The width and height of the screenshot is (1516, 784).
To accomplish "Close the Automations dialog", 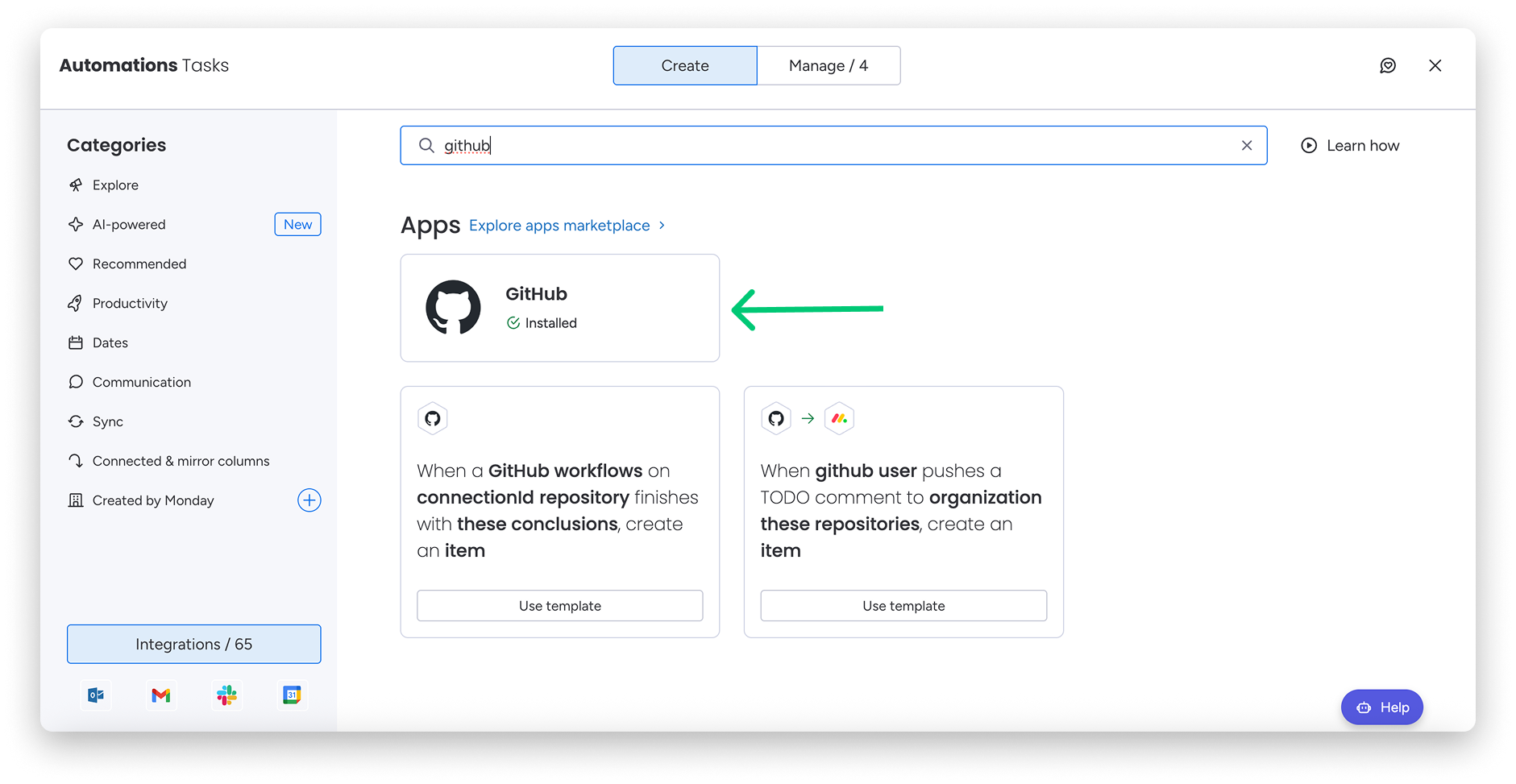I will coord(1435,65).
